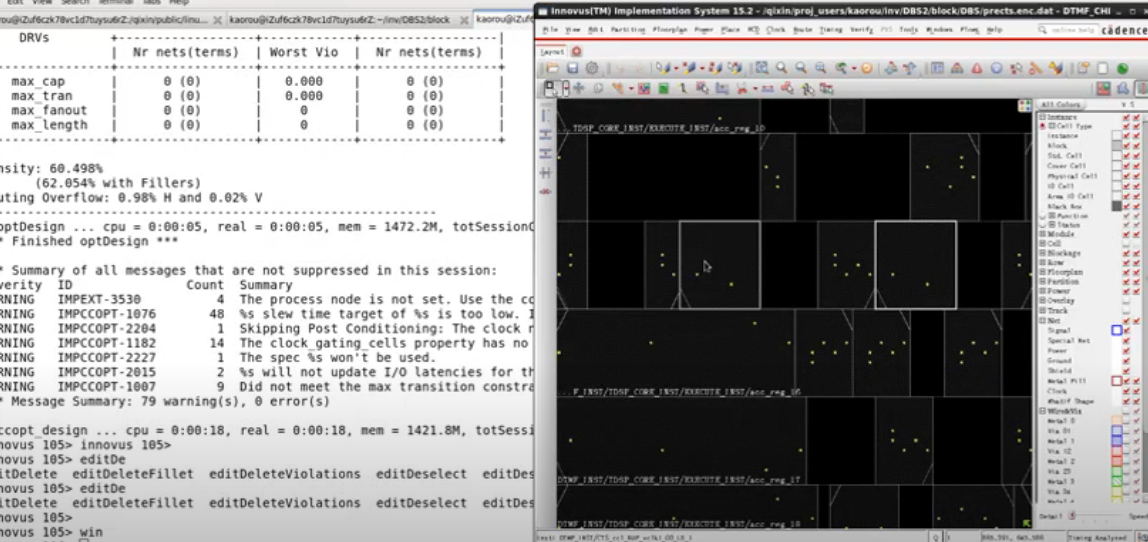1148x542 pixels.
Task: Toggle visibility checkbox for Block row
Action: pyautogui.click(x=1127, y=146)
